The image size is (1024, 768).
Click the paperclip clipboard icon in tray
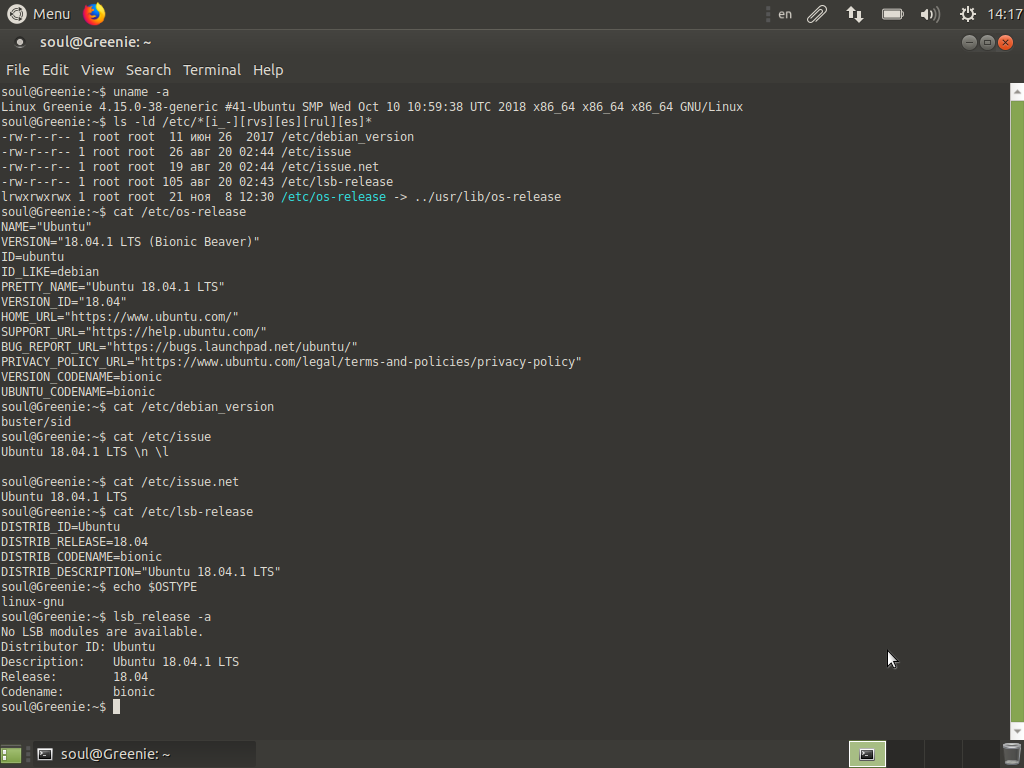point(817,14)
